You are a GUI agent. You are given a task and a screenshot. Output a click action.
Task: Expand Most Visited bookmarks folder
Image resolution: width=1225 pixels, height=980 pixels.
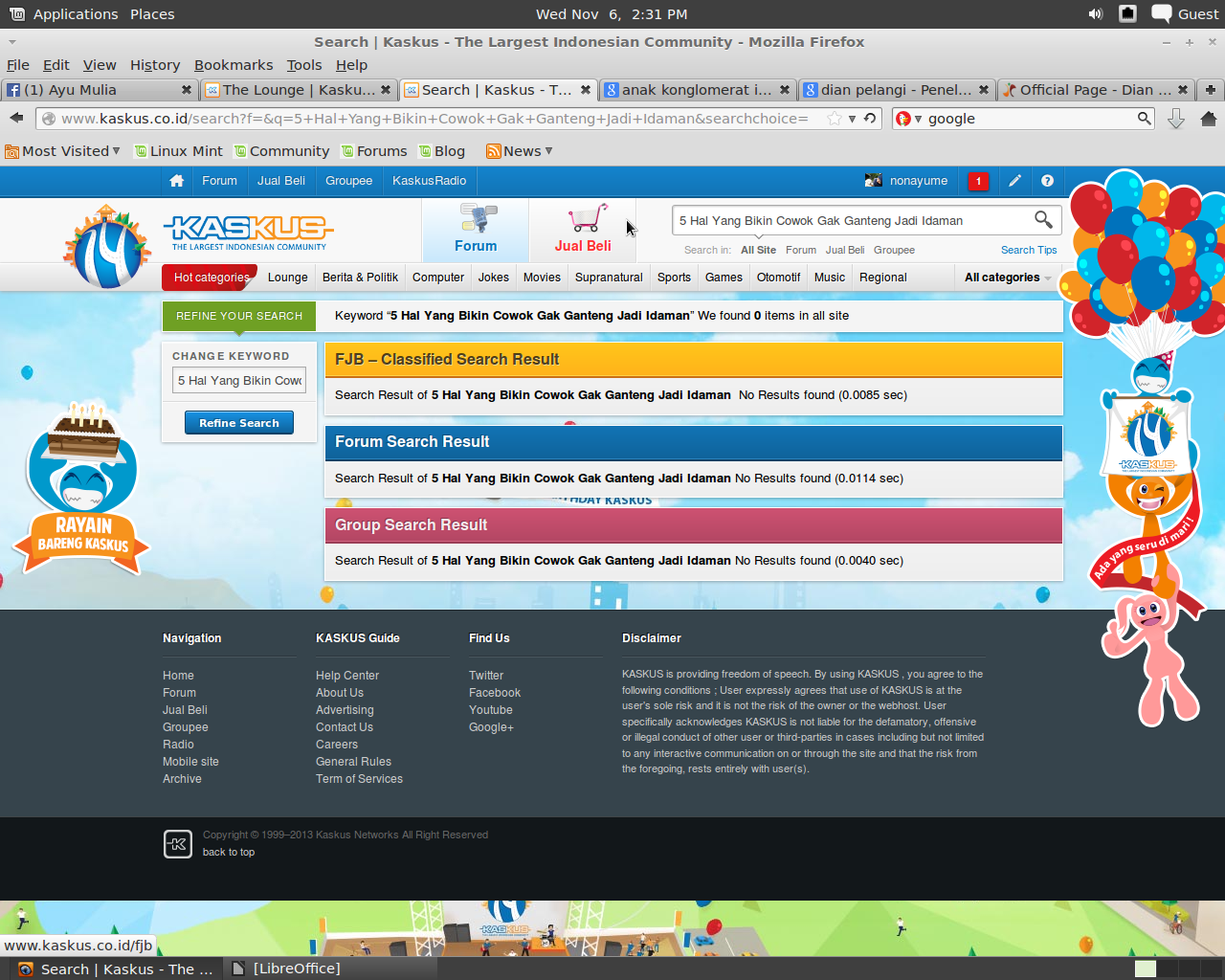pos(63,151)
